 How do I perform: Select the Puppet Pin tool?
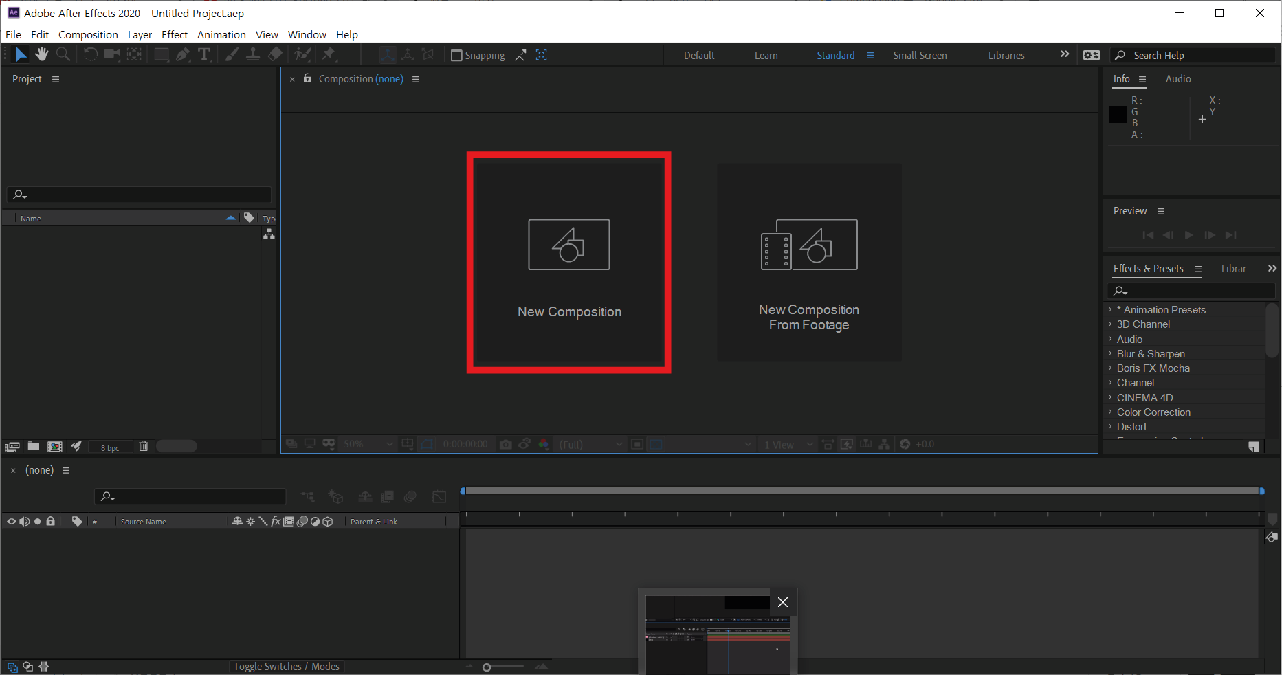[328, 55]
